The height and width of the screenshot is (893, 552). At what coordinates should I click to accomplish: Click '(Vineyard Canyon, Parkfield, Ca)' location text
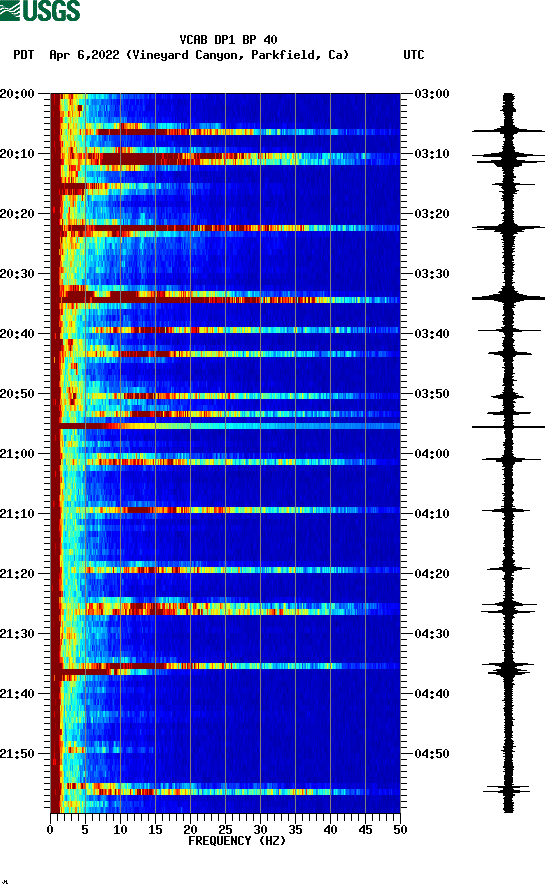237,55
